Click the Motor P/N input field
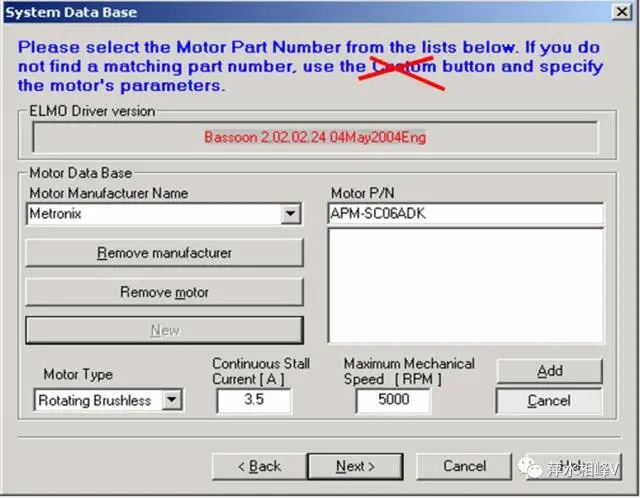Image resolution: width=640 pixels, height=498 pixels. point(465,214)
